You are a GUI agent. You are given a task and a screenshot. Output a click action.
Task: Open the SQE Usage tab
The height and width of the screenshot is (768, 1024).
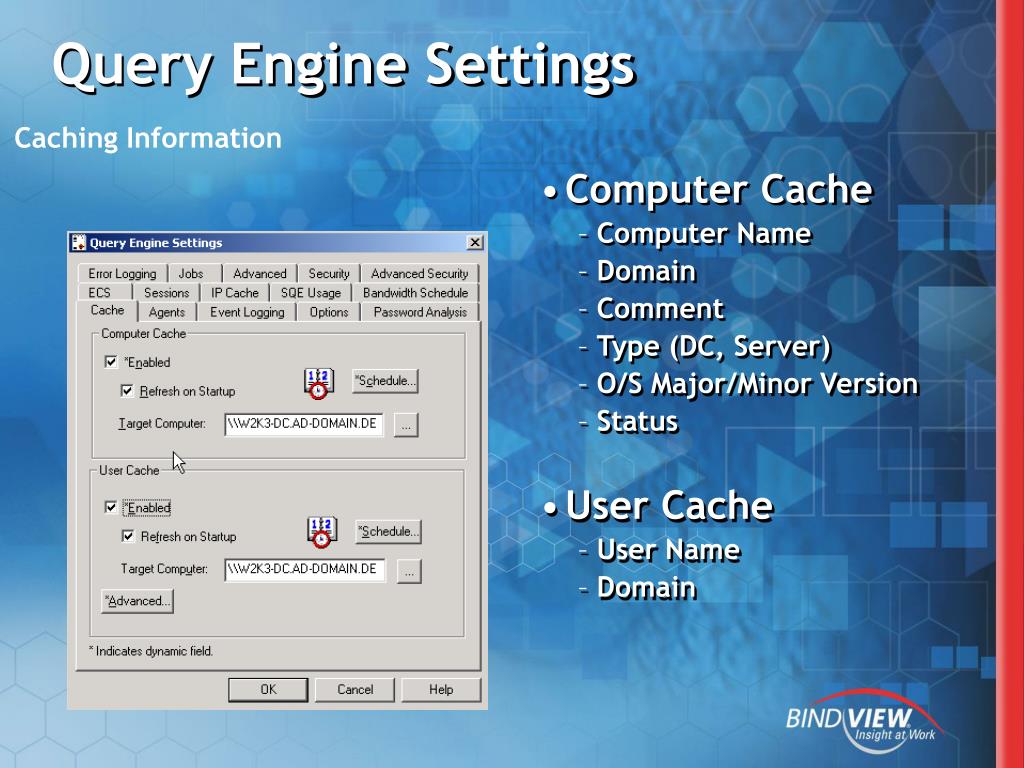click(x=311, y=293)
